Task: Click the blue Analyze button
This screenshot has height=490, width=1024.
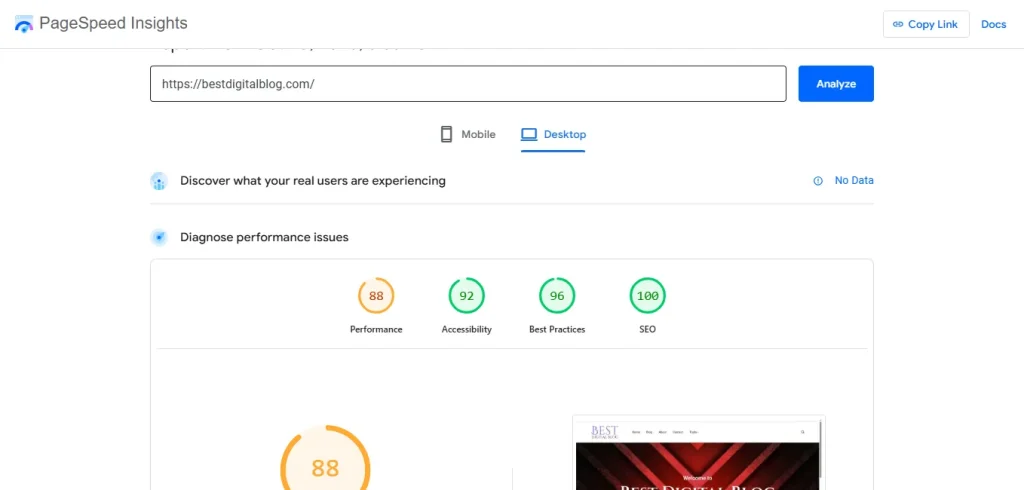Action: 836,84
